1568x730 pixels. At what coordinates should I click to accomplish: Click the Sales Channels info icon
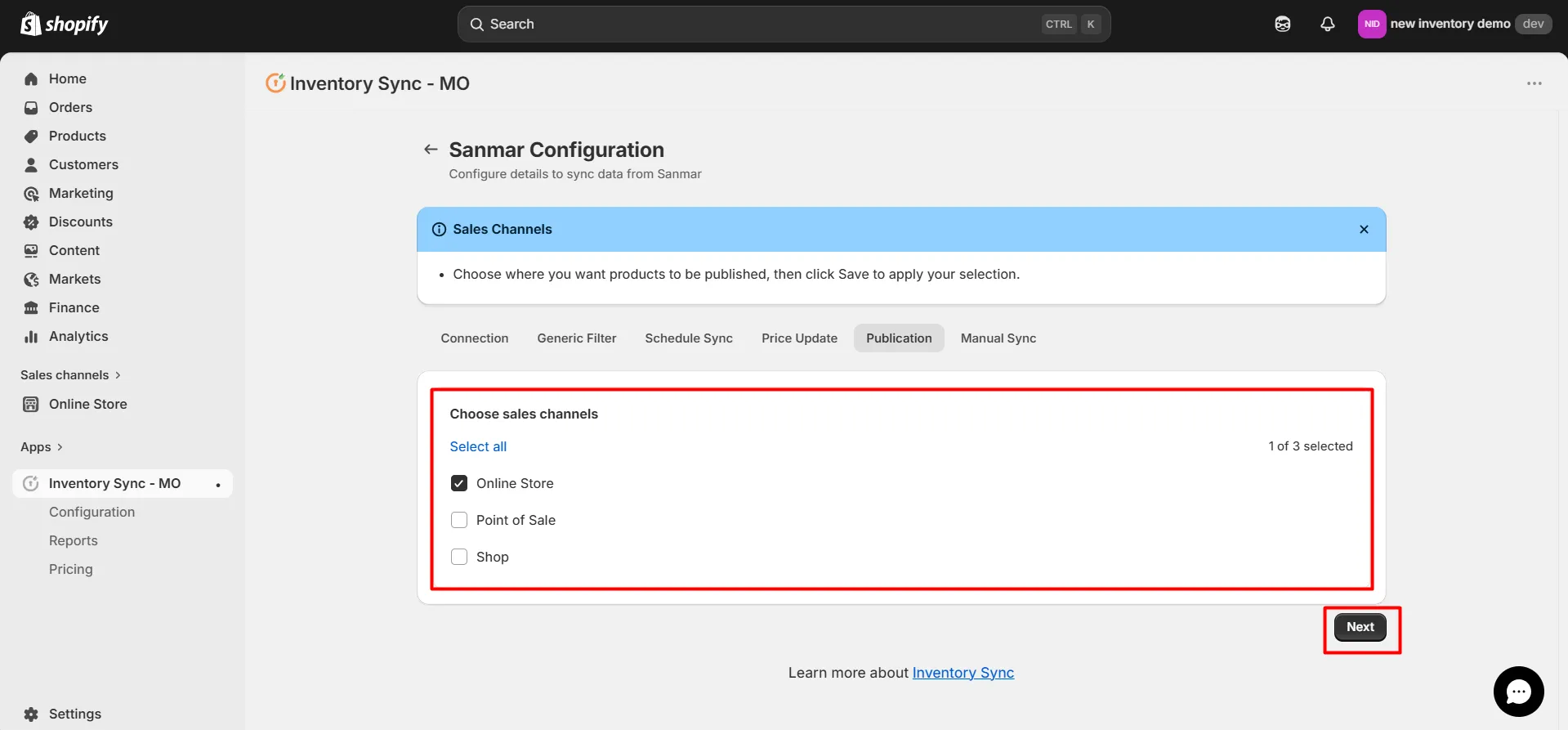(x=439, y=230)
